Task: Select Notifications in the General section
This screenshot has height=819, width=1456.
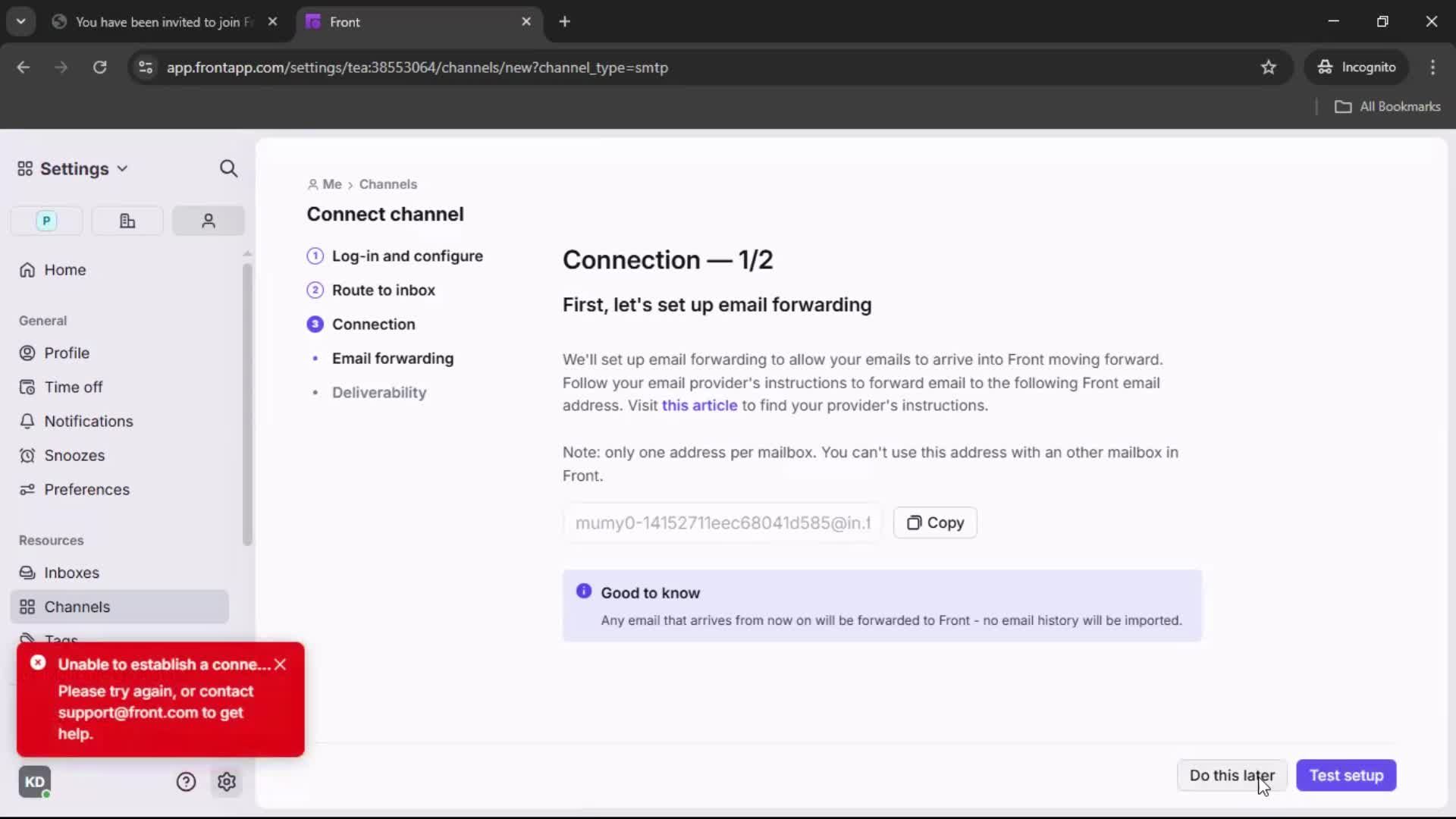Action: tap(86, 422)
